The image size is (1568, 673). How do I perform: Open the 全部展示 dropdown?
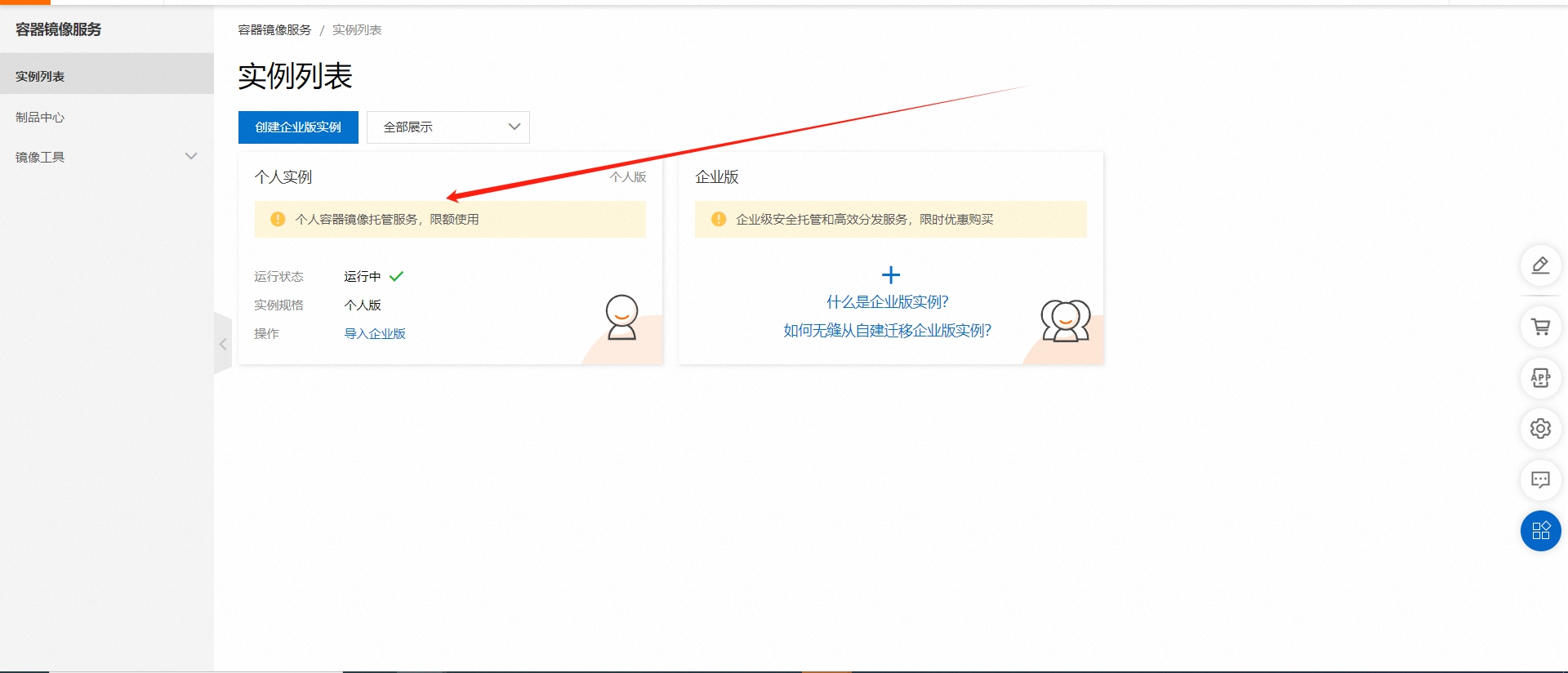[x=448, y=127]
